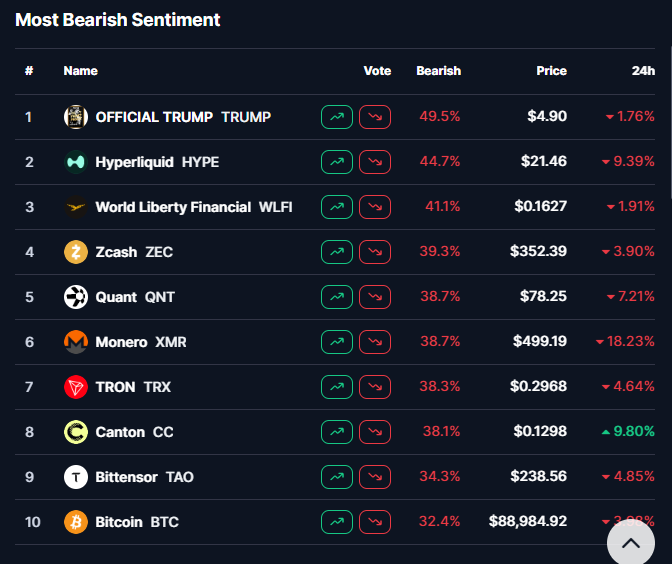Click the Hyperliquid coin logo

point(76,162)
